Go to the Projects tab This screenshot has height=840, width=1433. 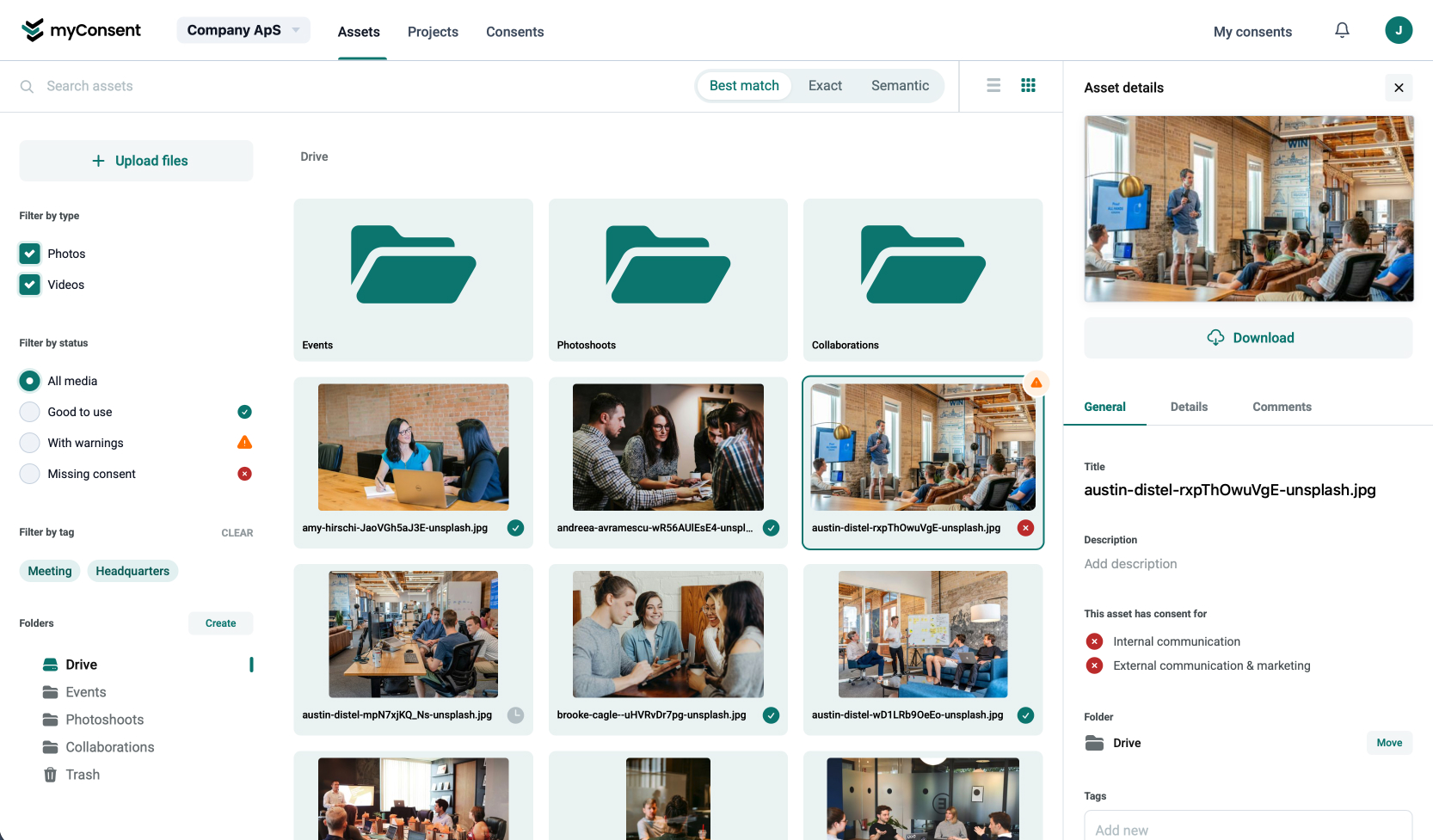pyautogui.click(x=433, y=32)
